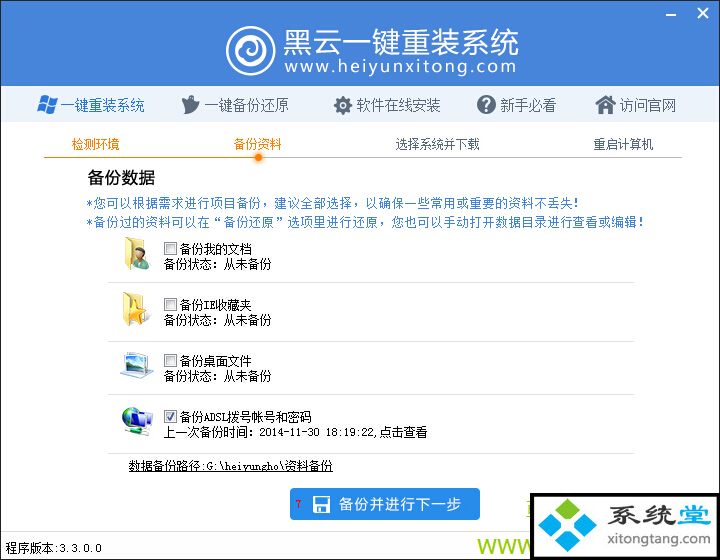Click 点击查看 after the last backup time
This screenshot has height=560, width=720.
[x=403, y=432]
